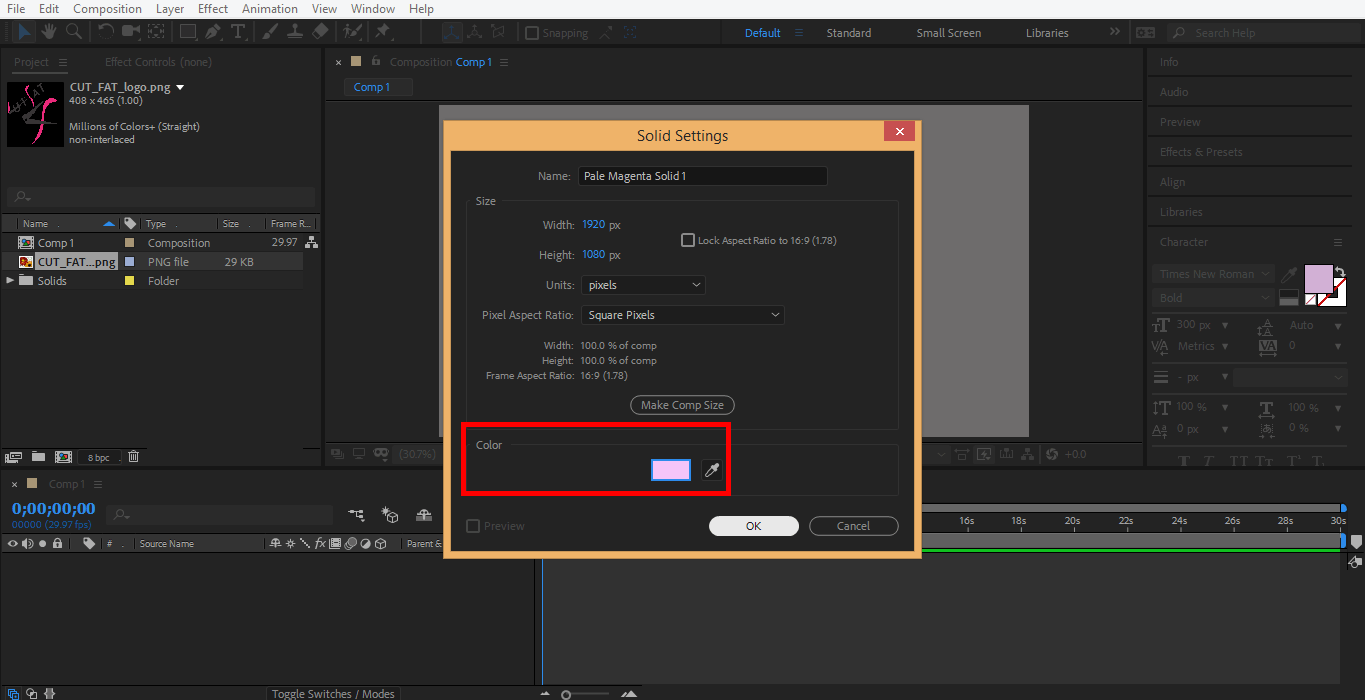Open the Composition Mini-Flowchart in timeline
The width and height of the screenshot is (1365, 700).
(x=356, y=514)
